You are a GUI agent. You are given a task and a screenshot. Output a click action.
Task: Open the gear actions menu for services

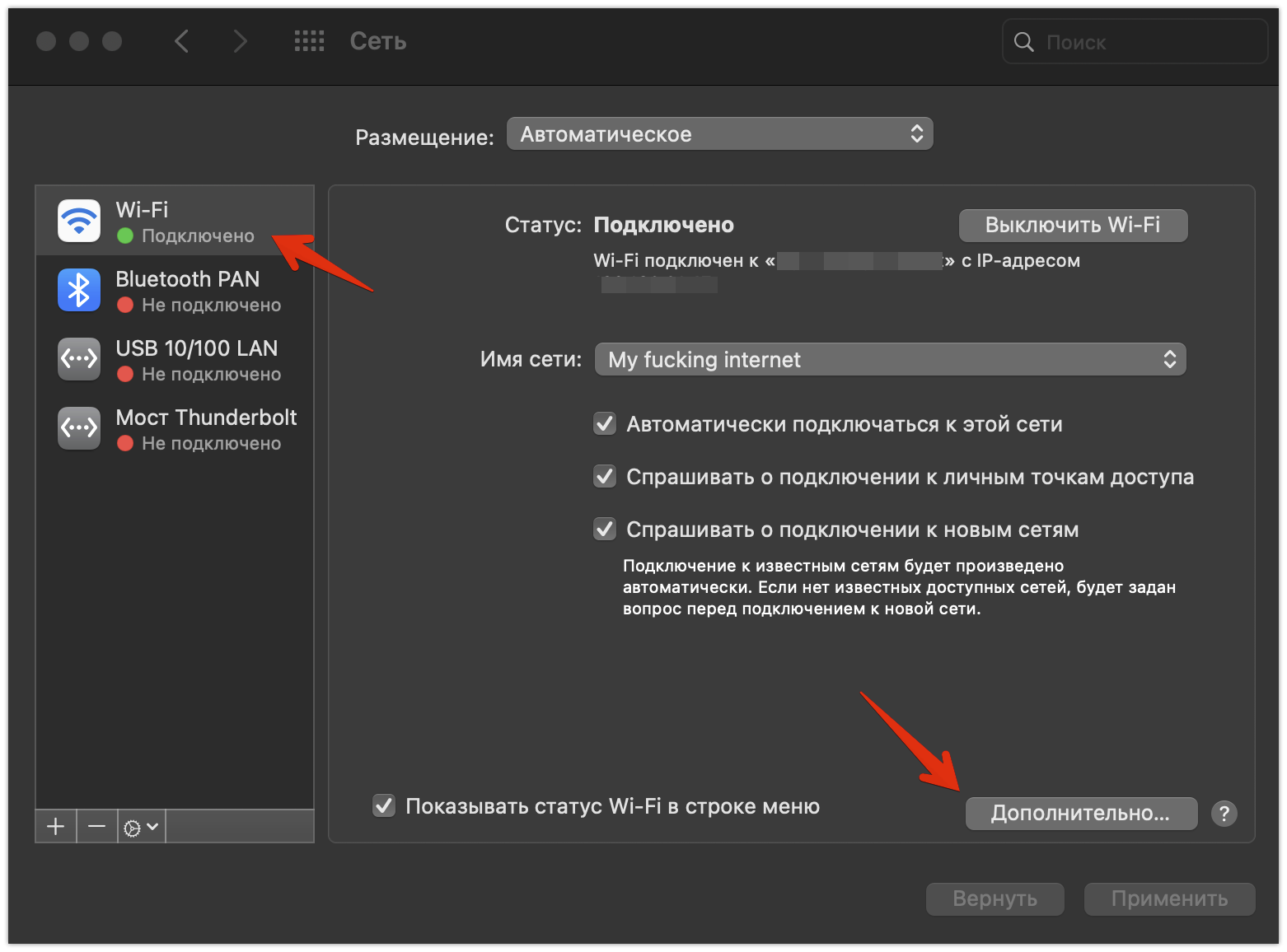141,827
